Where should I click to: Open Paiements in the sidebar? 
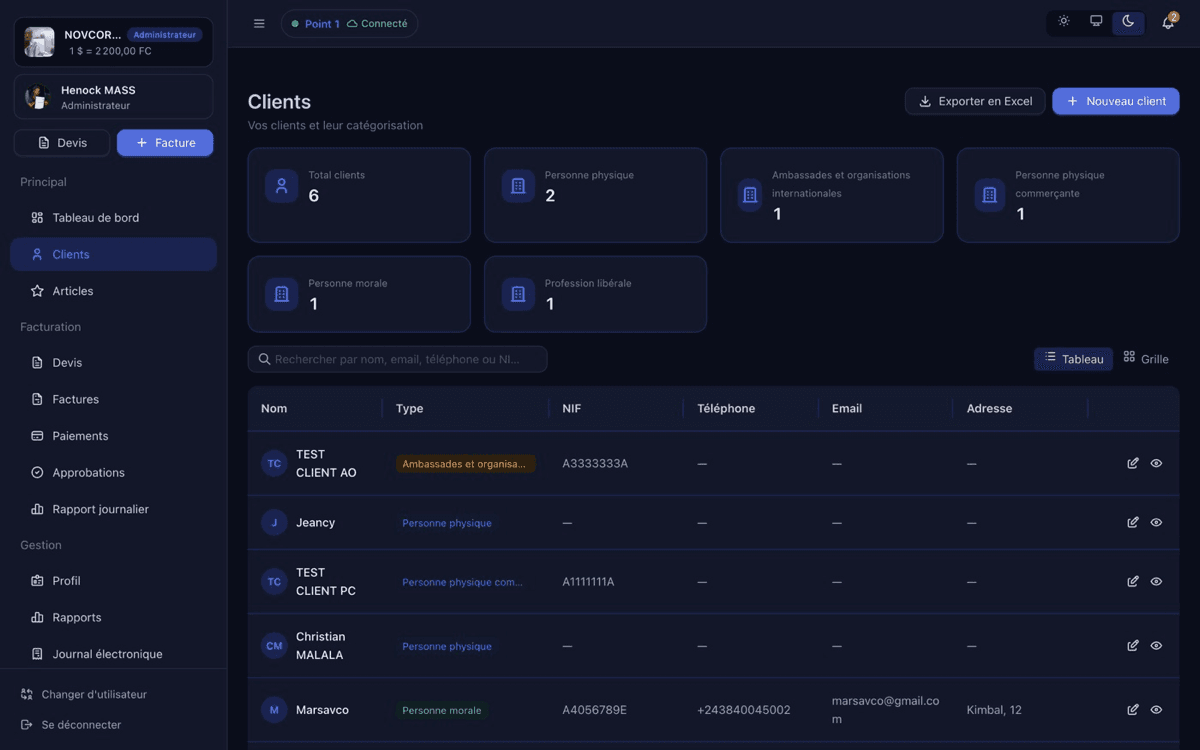click(x=113, y=436)
